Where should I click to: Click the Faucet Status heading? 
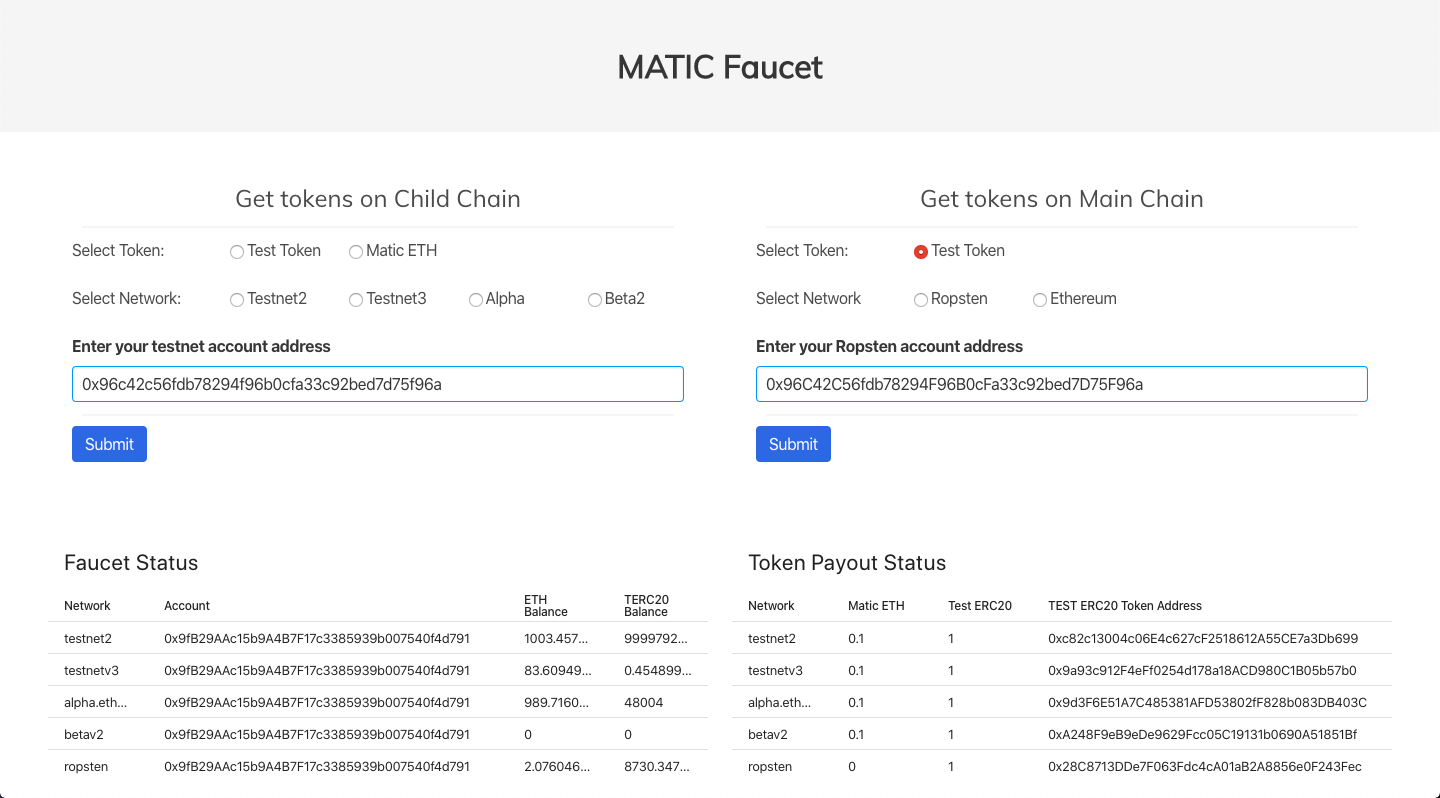pos(131,563)
